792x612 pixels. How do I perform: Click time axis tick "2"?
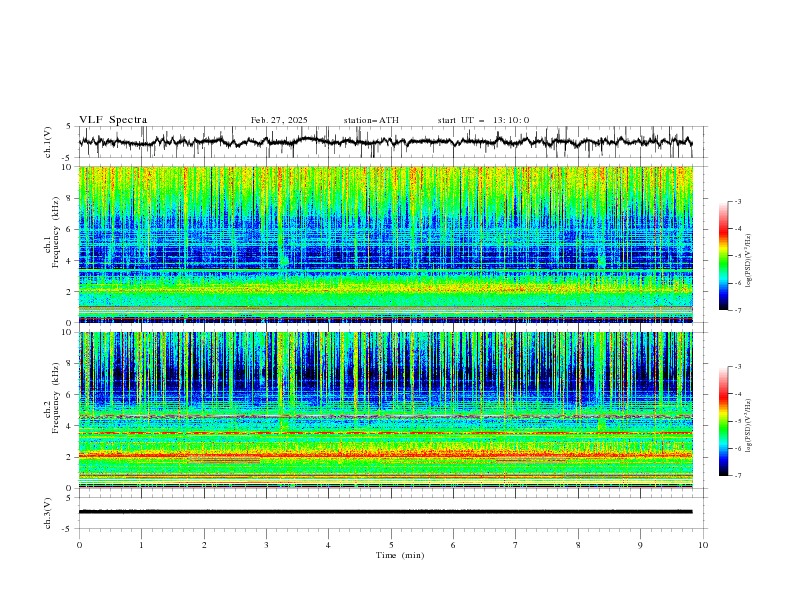pyautogui.click(x=204, y=545)
